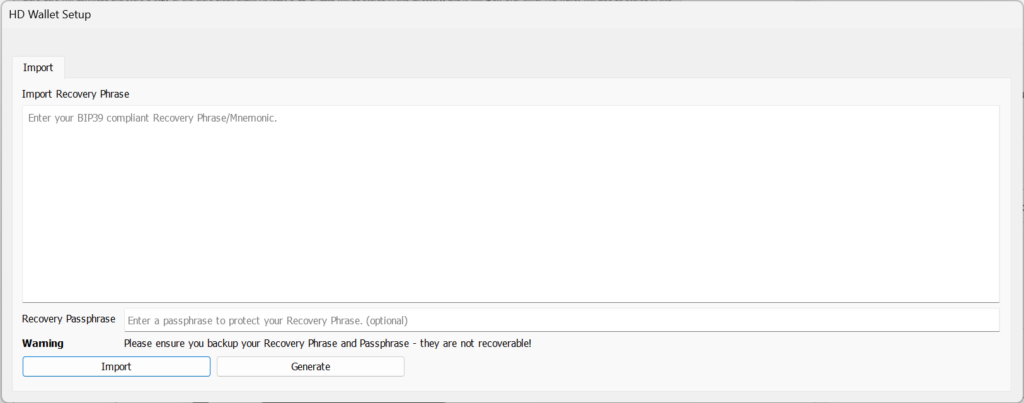Click the blank end of the passphrase field
This screenshot has width=1024, height=403.
850,320
